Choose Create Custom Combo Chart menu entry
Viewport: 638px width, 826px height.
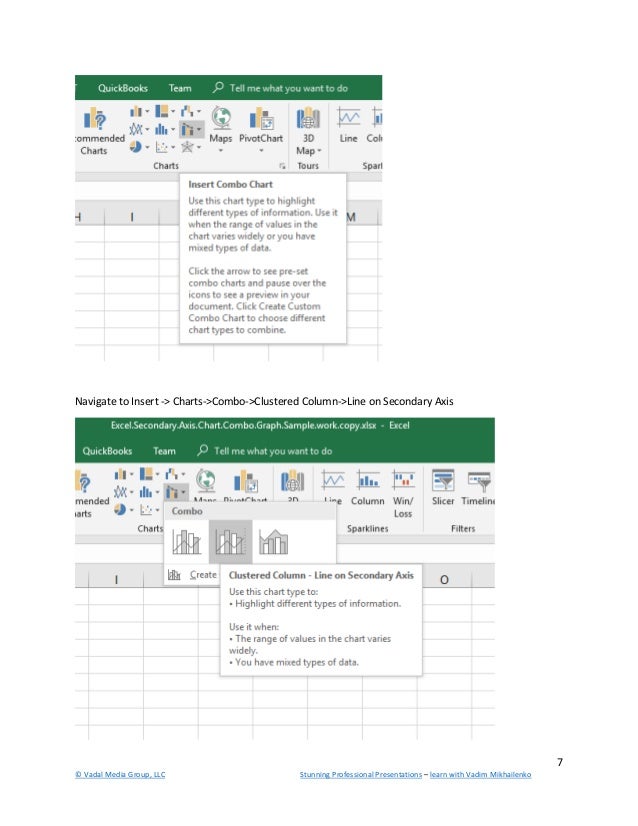192,575
